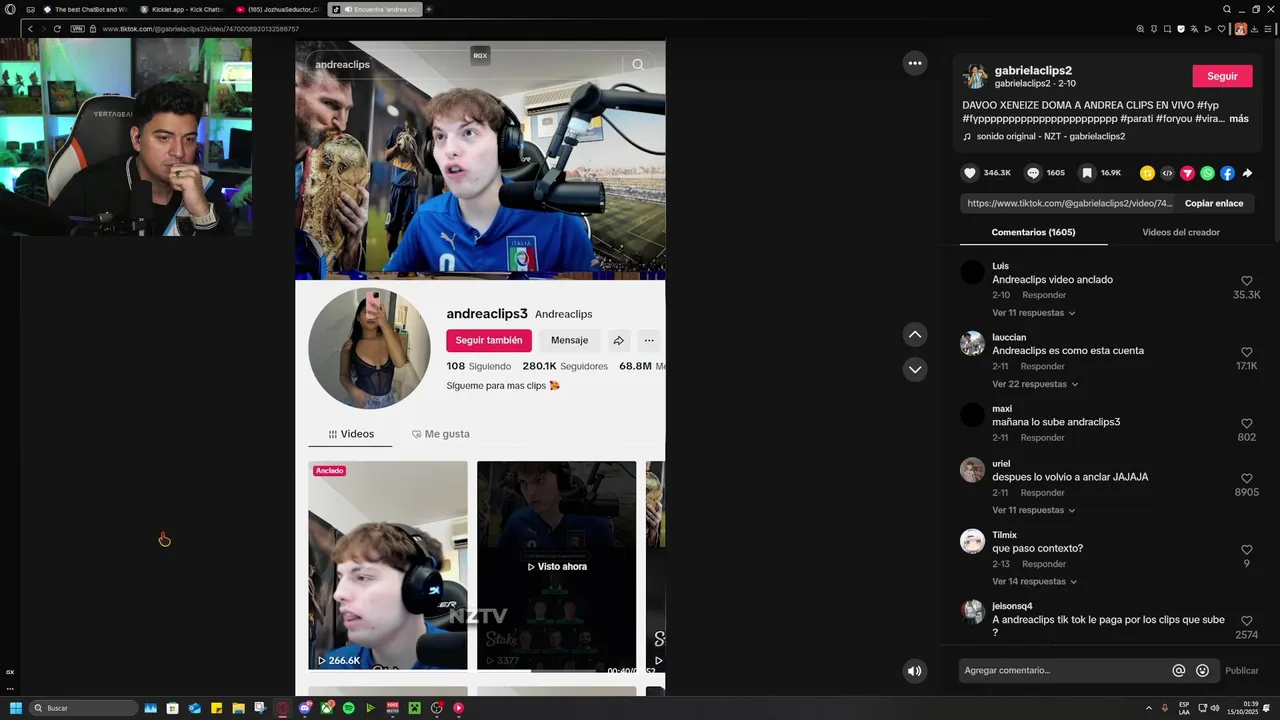This screenshot has width=1280, height=720.
Task: Open taskbar volume control
Action: [x=1215, y=708]
